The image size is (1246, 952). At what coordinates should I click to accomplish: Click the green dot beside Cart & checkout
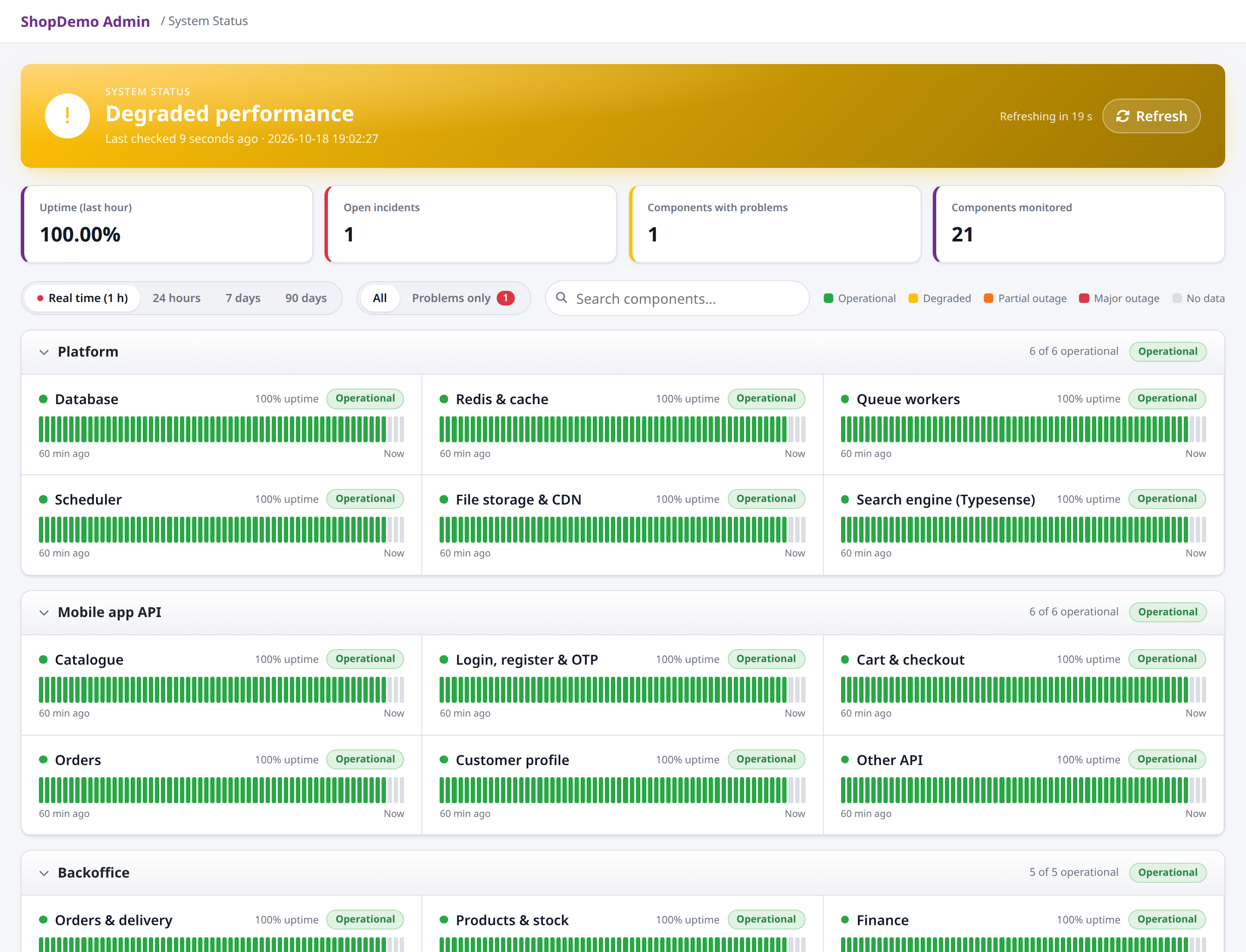845,659
